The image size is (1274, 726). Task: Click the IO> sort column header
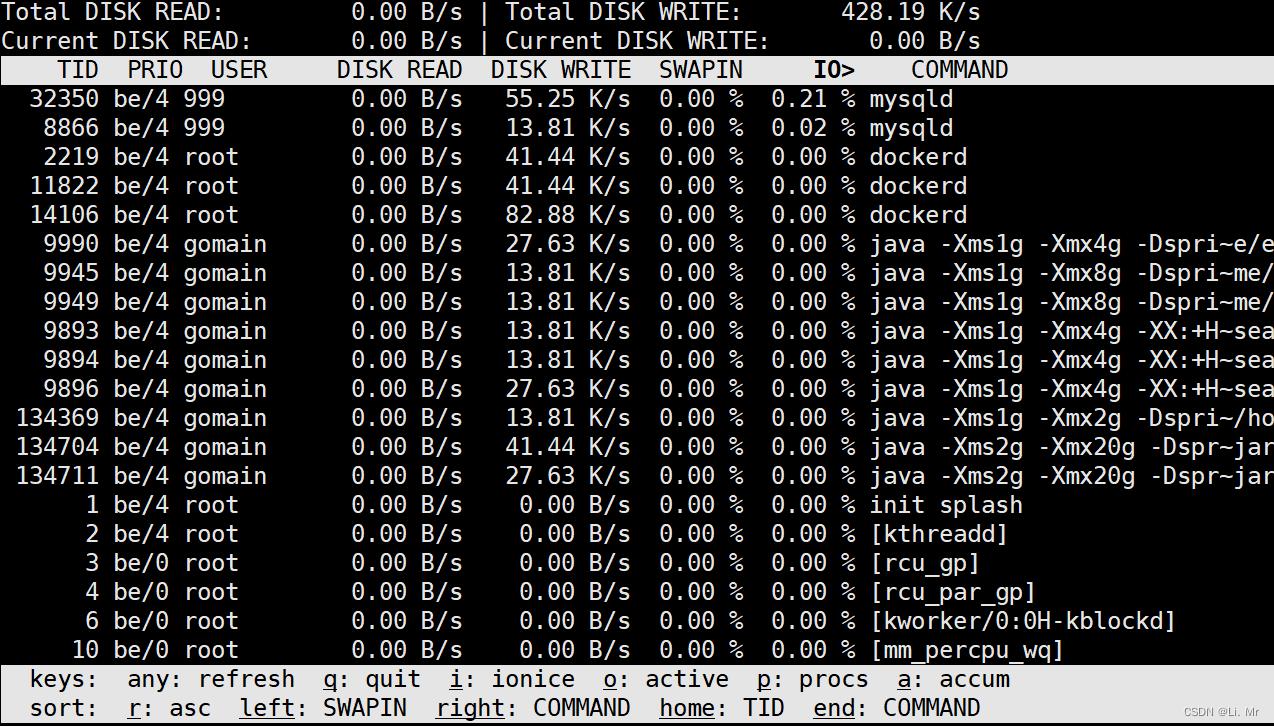coord(834,70)
